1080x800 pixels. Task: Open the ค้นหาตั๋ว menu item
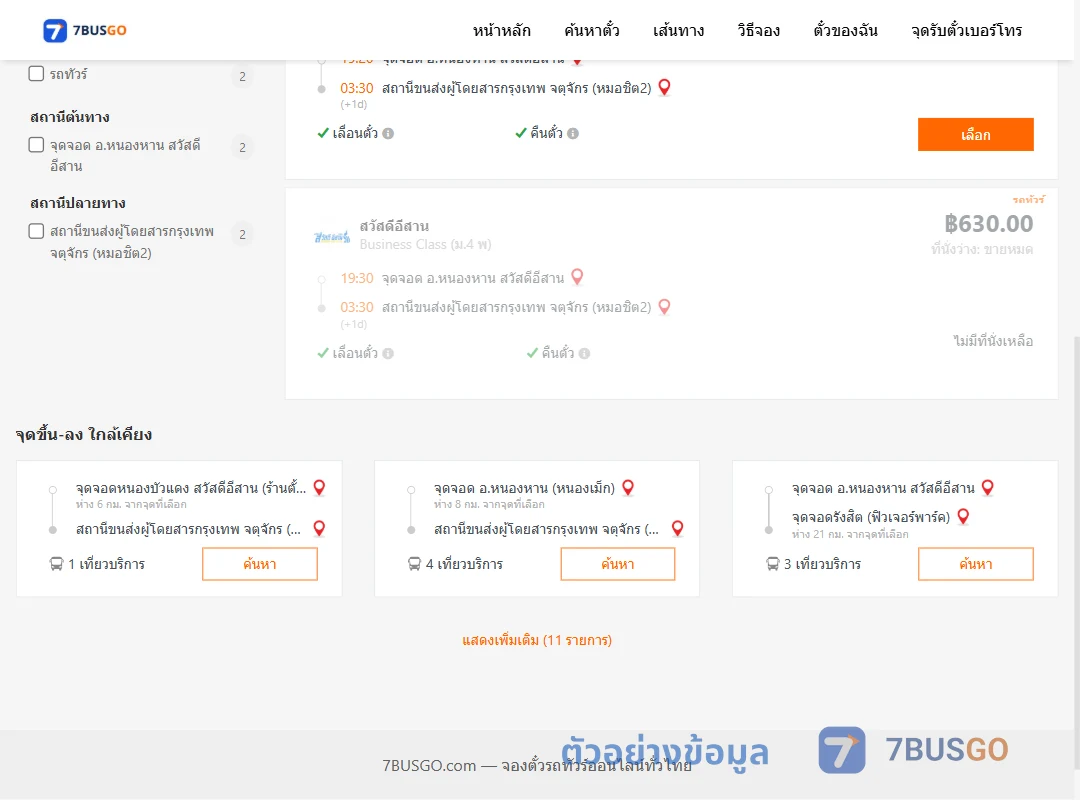click(591, 30)
